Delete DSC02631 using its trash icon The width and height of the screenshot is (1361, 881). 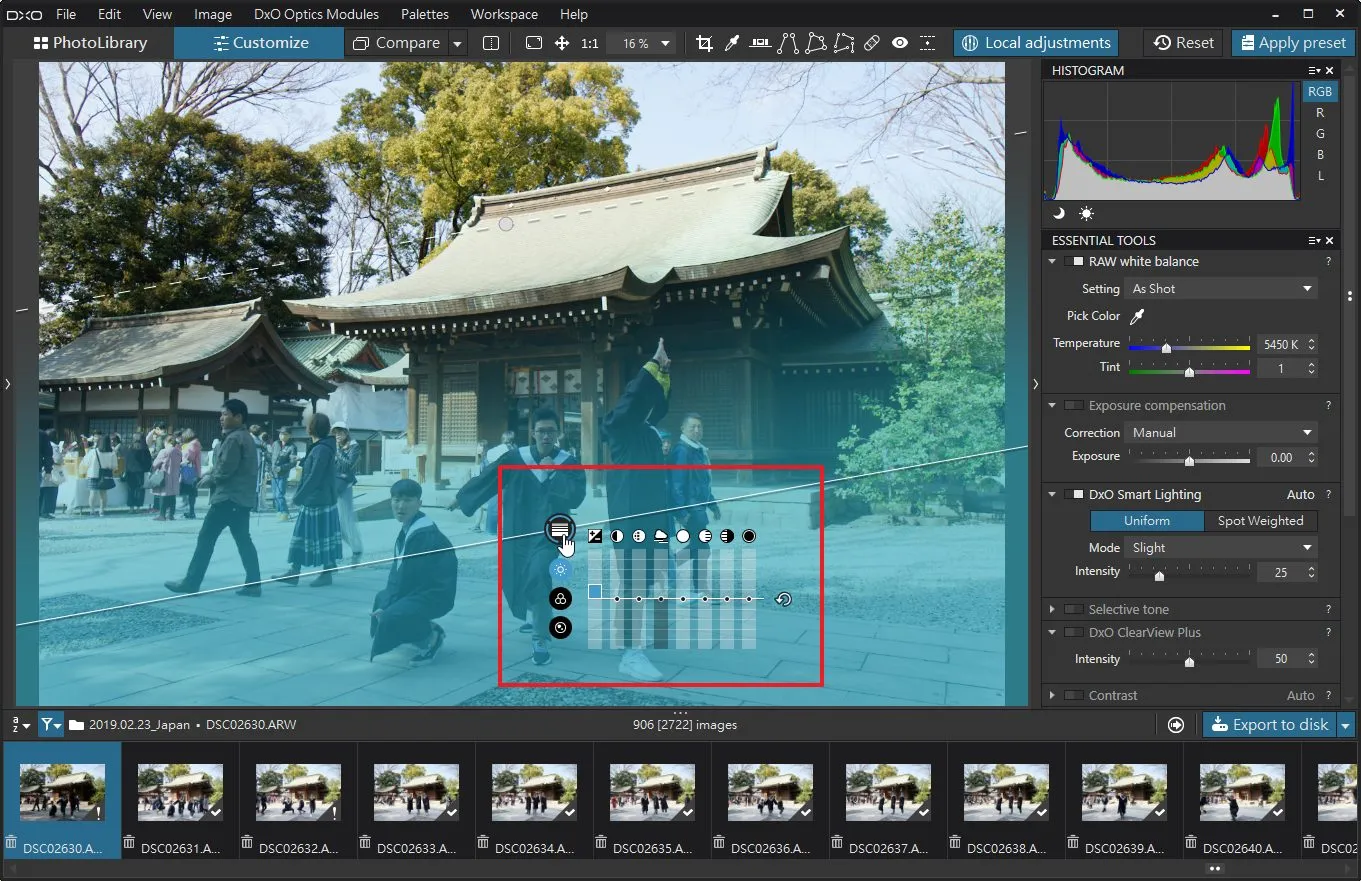click(x=129, y=842)
